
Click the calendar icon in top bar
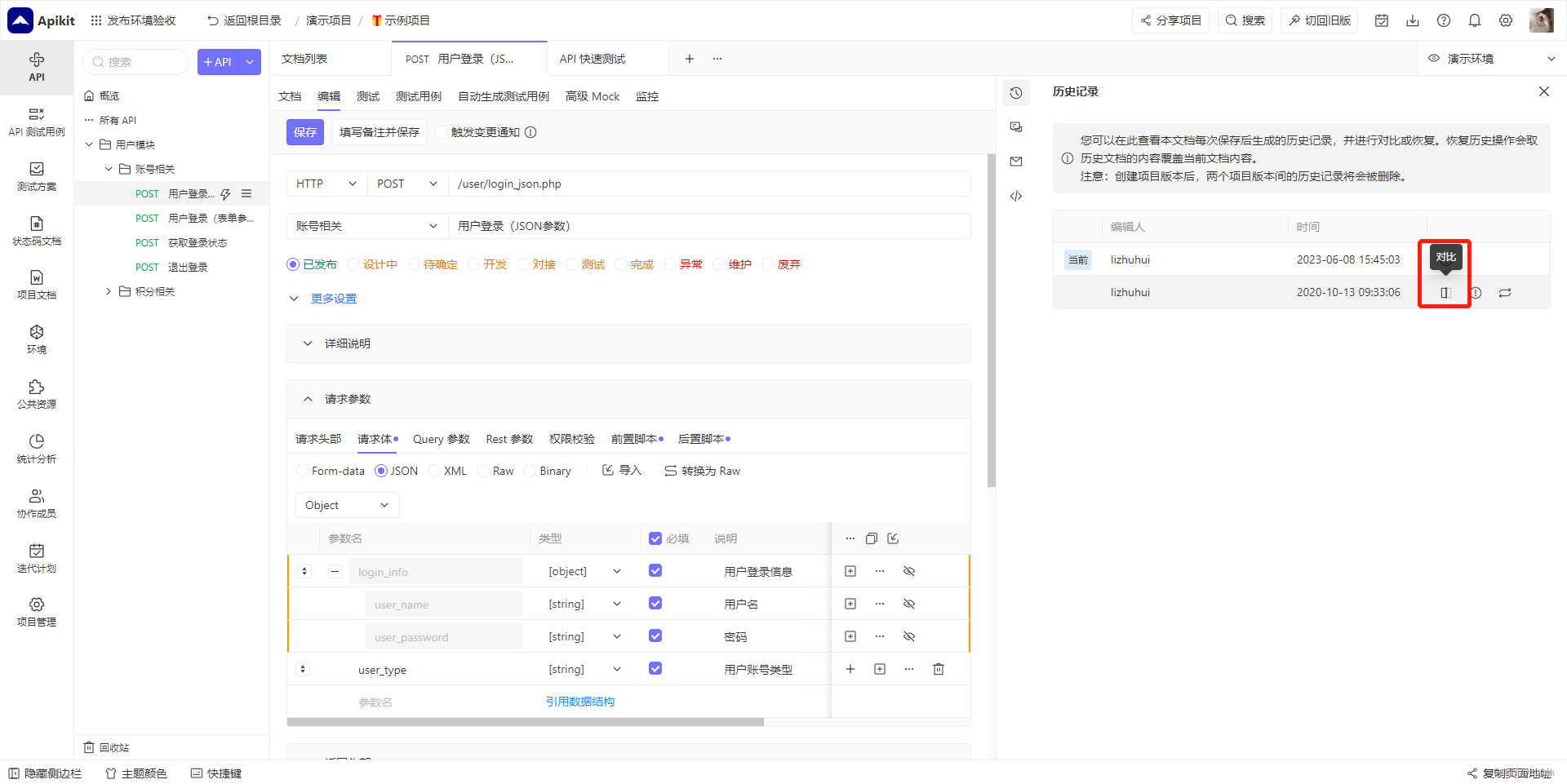(1382, 20)
